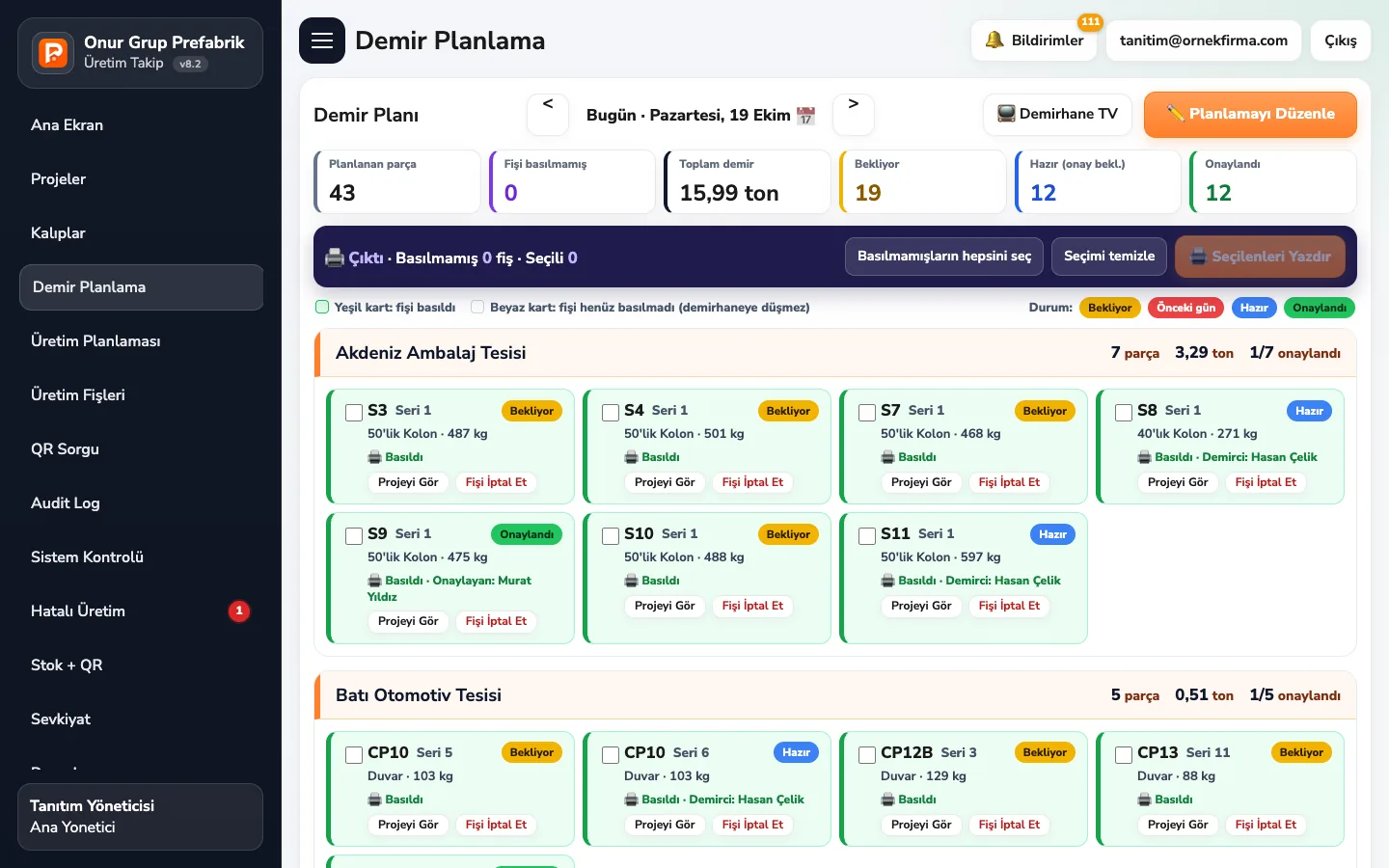Click the Onaylandı status legend pill
This screenshot has width=1389, height=868.
1320,308
